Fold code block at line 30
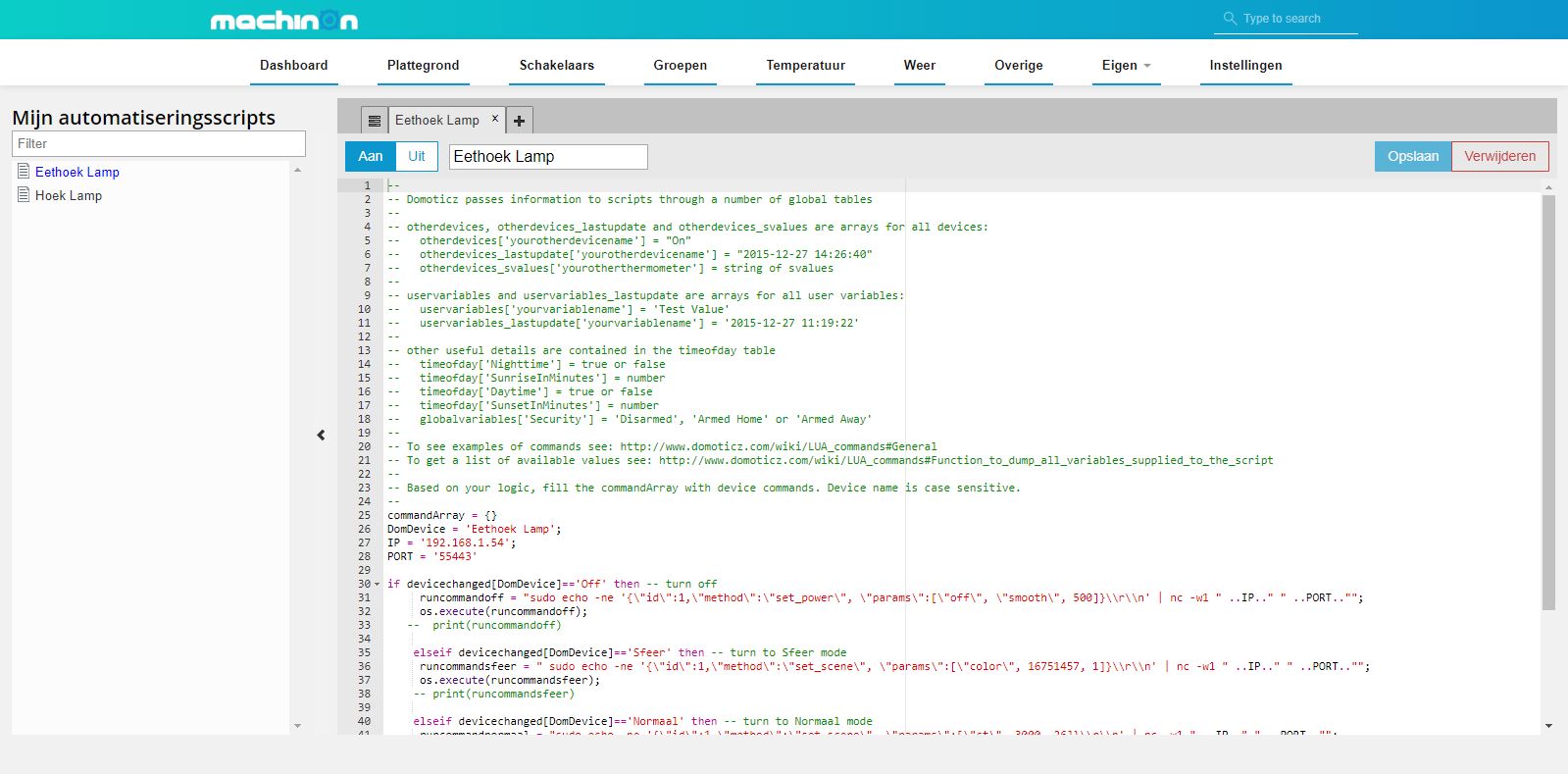The image size is (1568, 774). pos(378,584)
